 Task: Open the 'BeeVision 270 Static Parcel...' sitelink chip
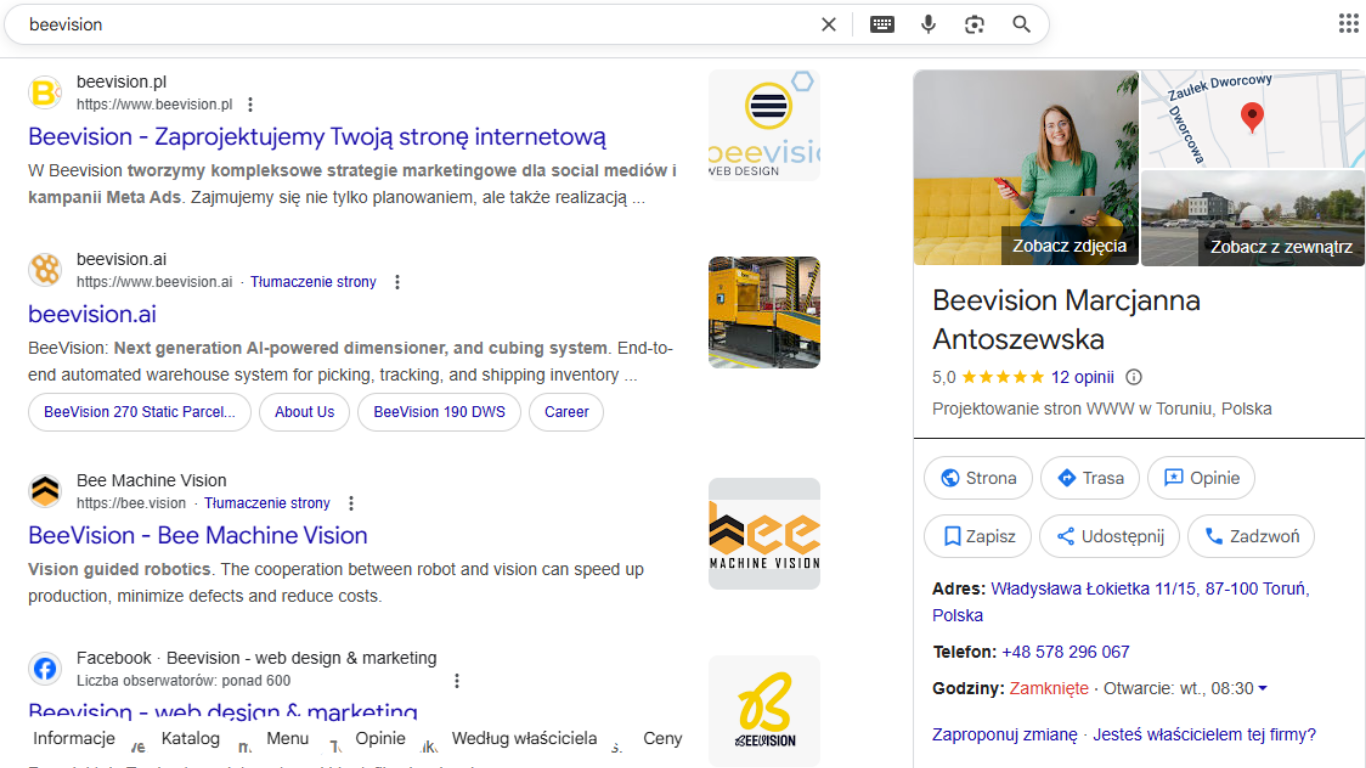click(140, 412)
